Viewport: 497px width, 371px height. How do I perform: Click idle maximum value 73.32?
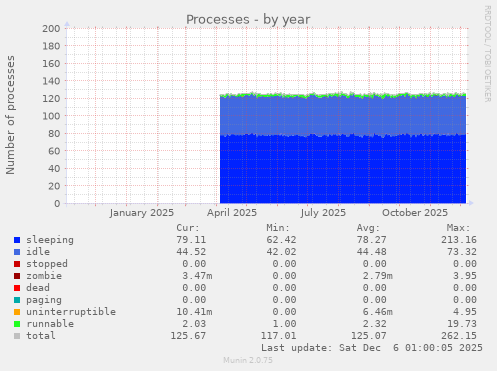462,252
